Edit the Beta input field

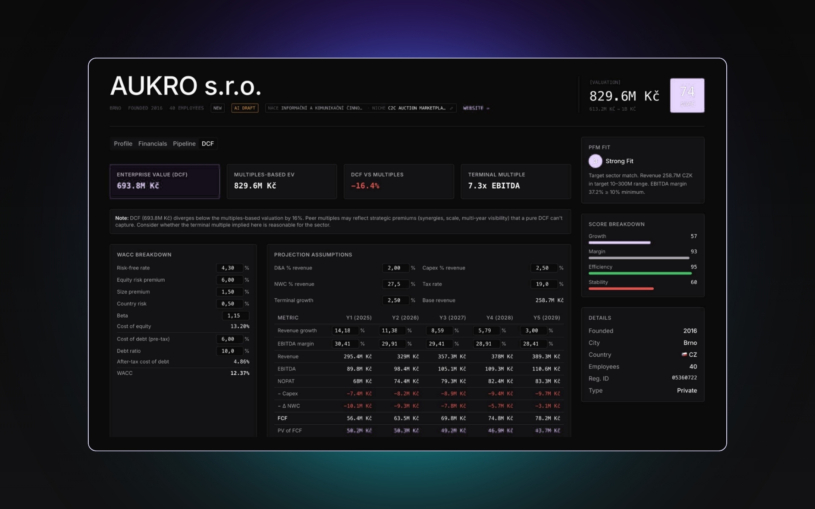coord(235,316)
